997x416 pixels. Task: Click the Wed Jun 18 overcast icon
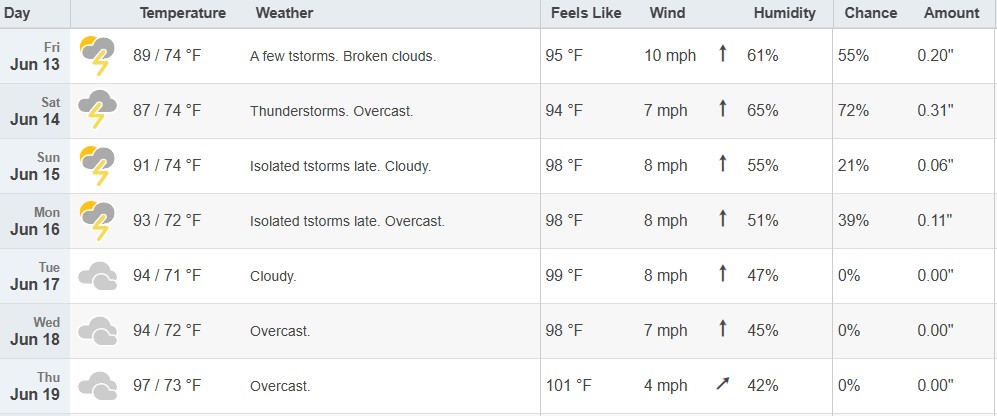click(x=97, y=331)
